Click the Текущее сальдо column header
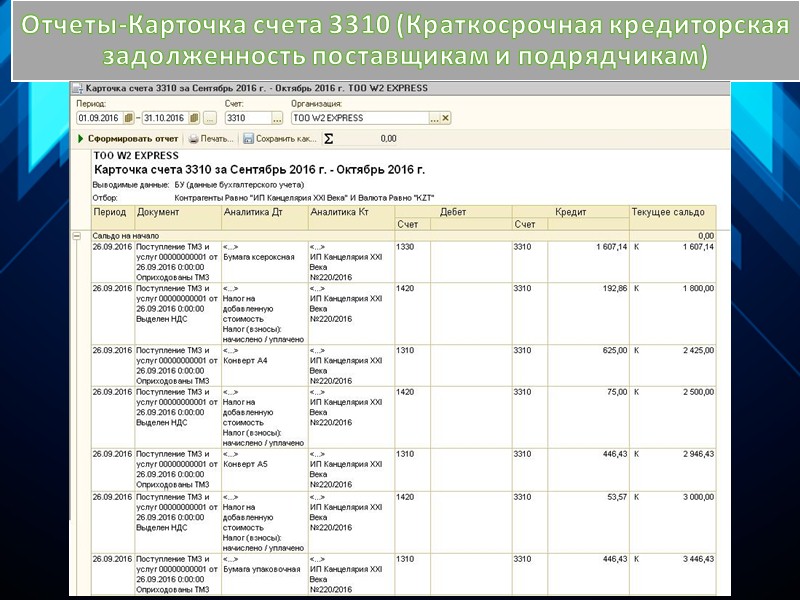Viewport: 800px width, 600px height. [672, 217]
